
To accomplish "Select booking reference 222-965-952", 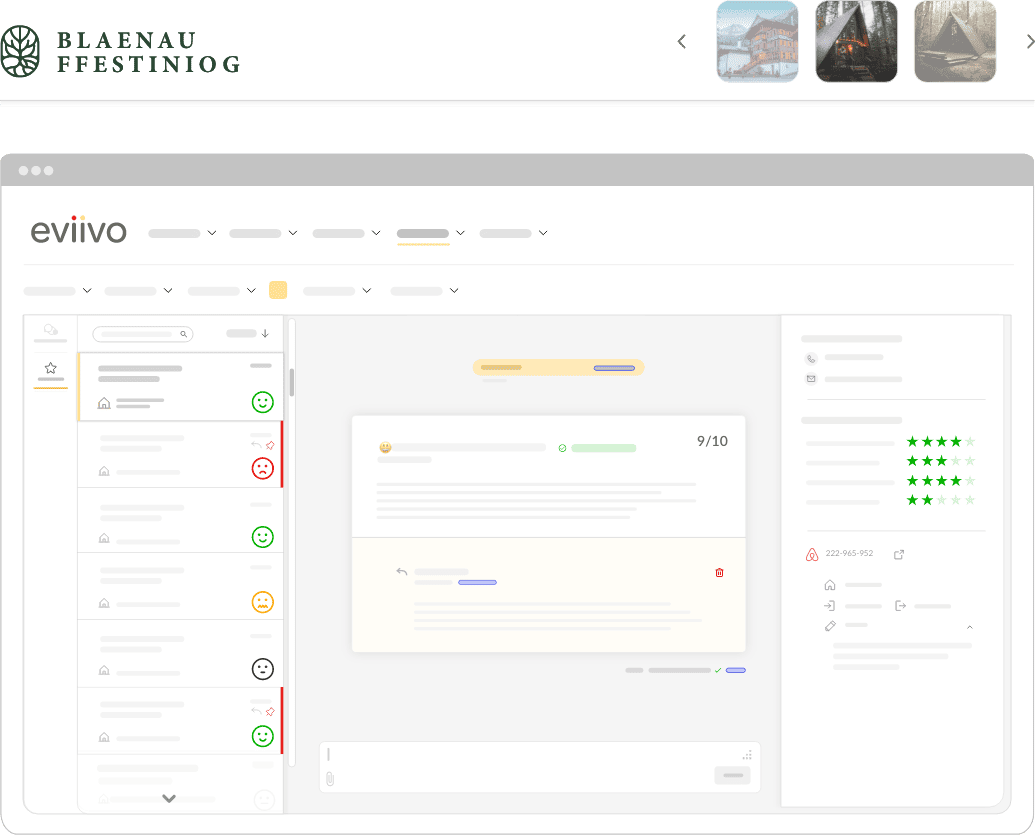I will point(849,553).
